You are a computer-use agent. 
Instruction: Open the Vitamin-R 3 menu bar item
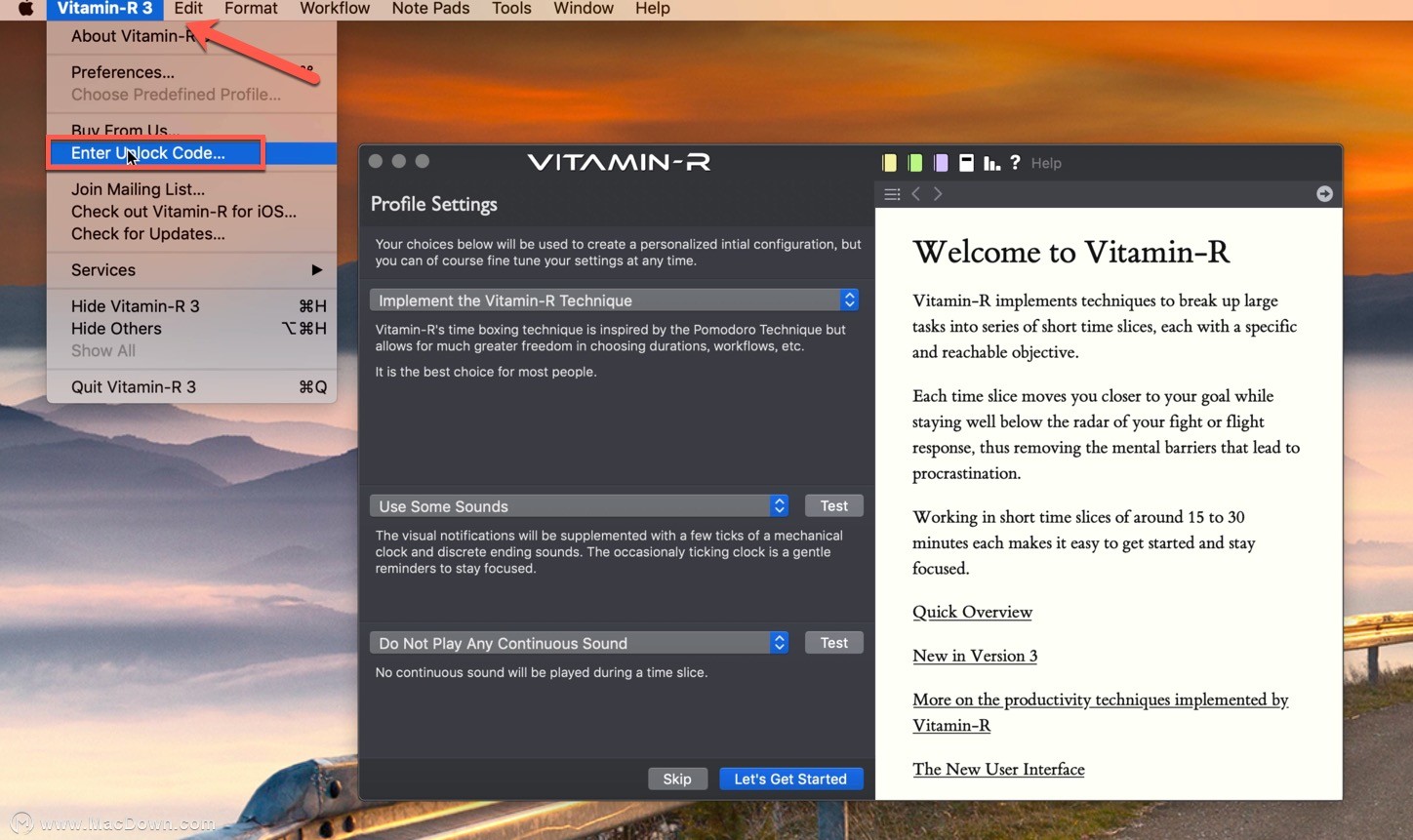104,9
